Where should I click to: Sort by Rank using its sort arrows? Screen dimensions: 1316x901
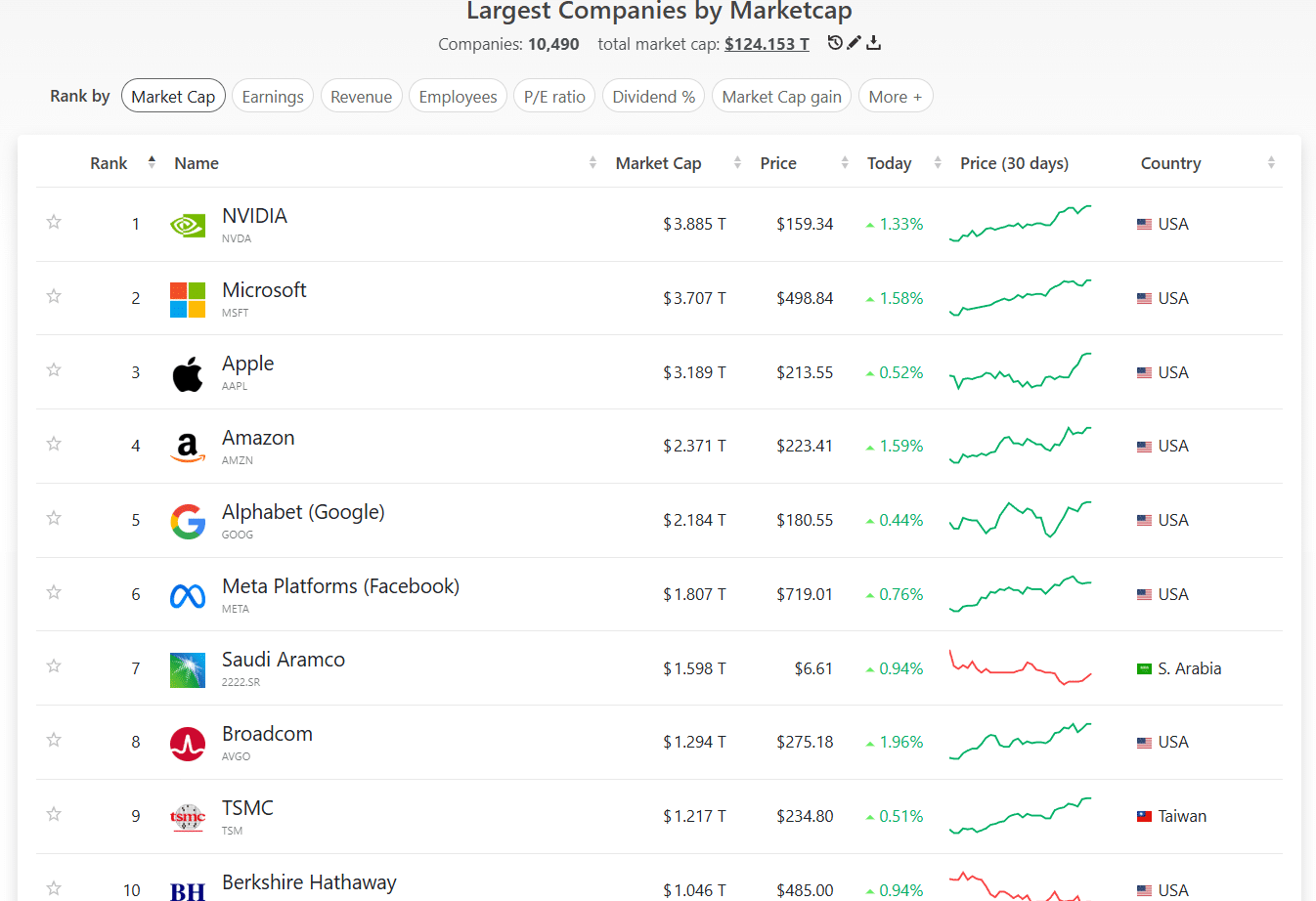click(152, 162)
